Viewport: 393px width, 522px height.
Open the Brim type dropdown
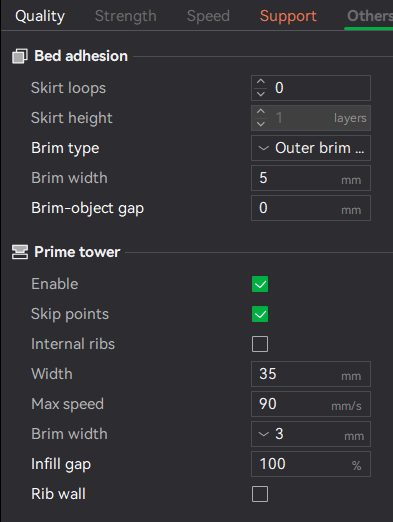coord(311,148)
